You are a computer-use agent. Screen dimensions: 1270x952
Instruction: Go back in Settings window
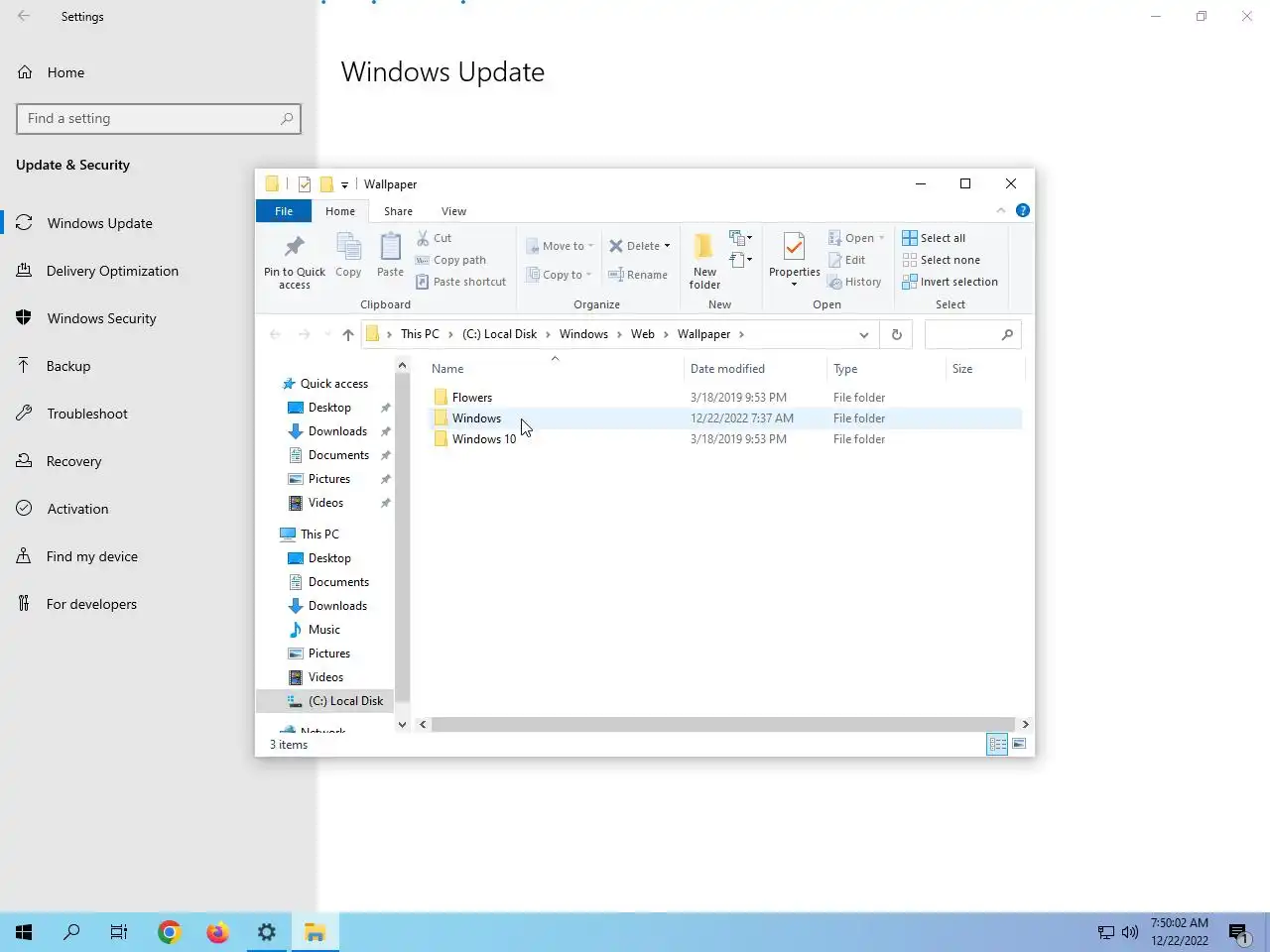[24, 16]
